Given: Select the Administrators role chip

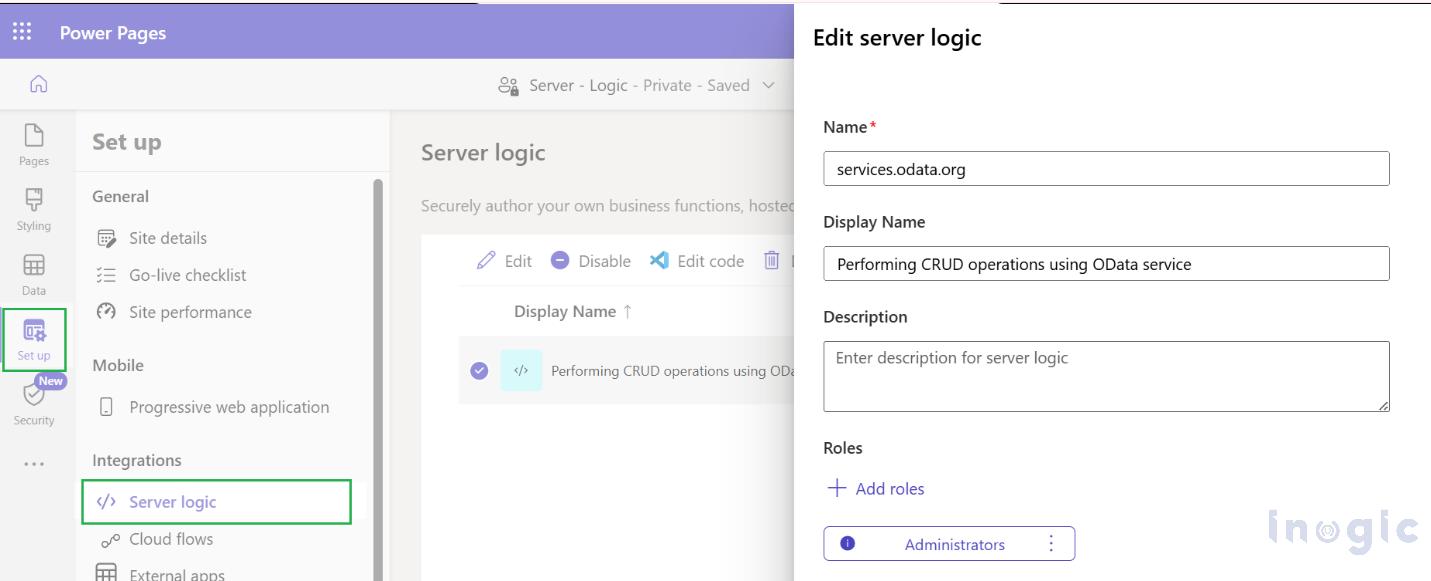Looking at the screenshot, I should click(x=949, y=544).
